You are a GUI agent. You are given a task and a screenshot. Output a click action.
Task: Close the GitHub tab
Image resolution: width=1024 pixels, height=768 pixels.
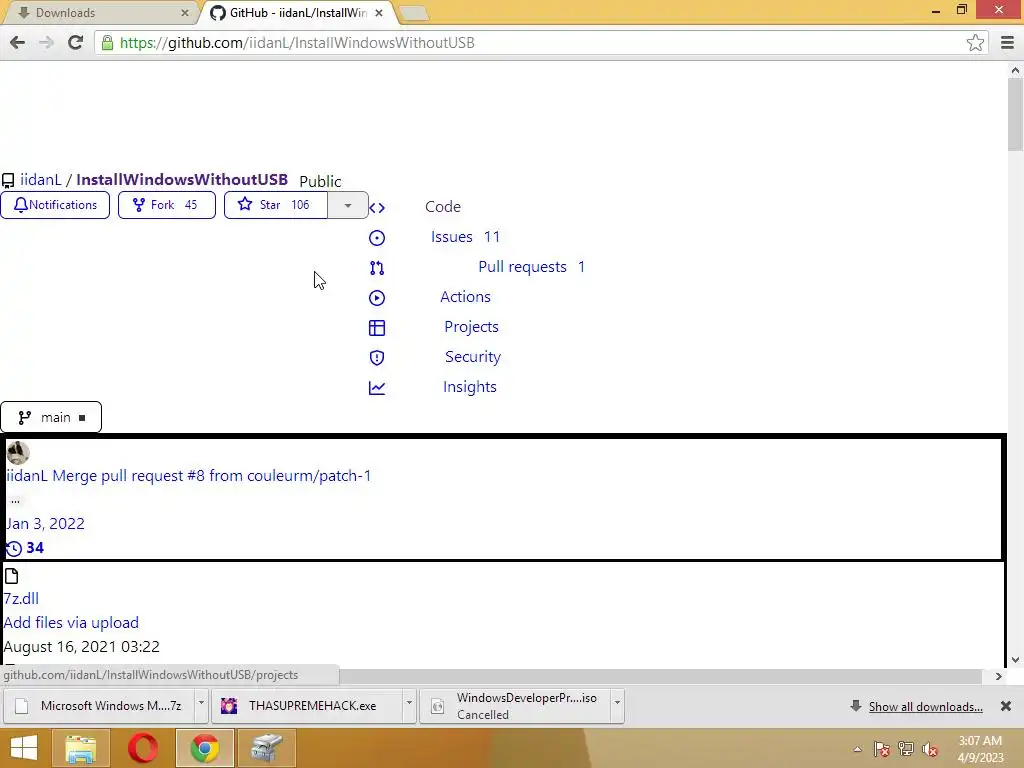coord(379,12)
